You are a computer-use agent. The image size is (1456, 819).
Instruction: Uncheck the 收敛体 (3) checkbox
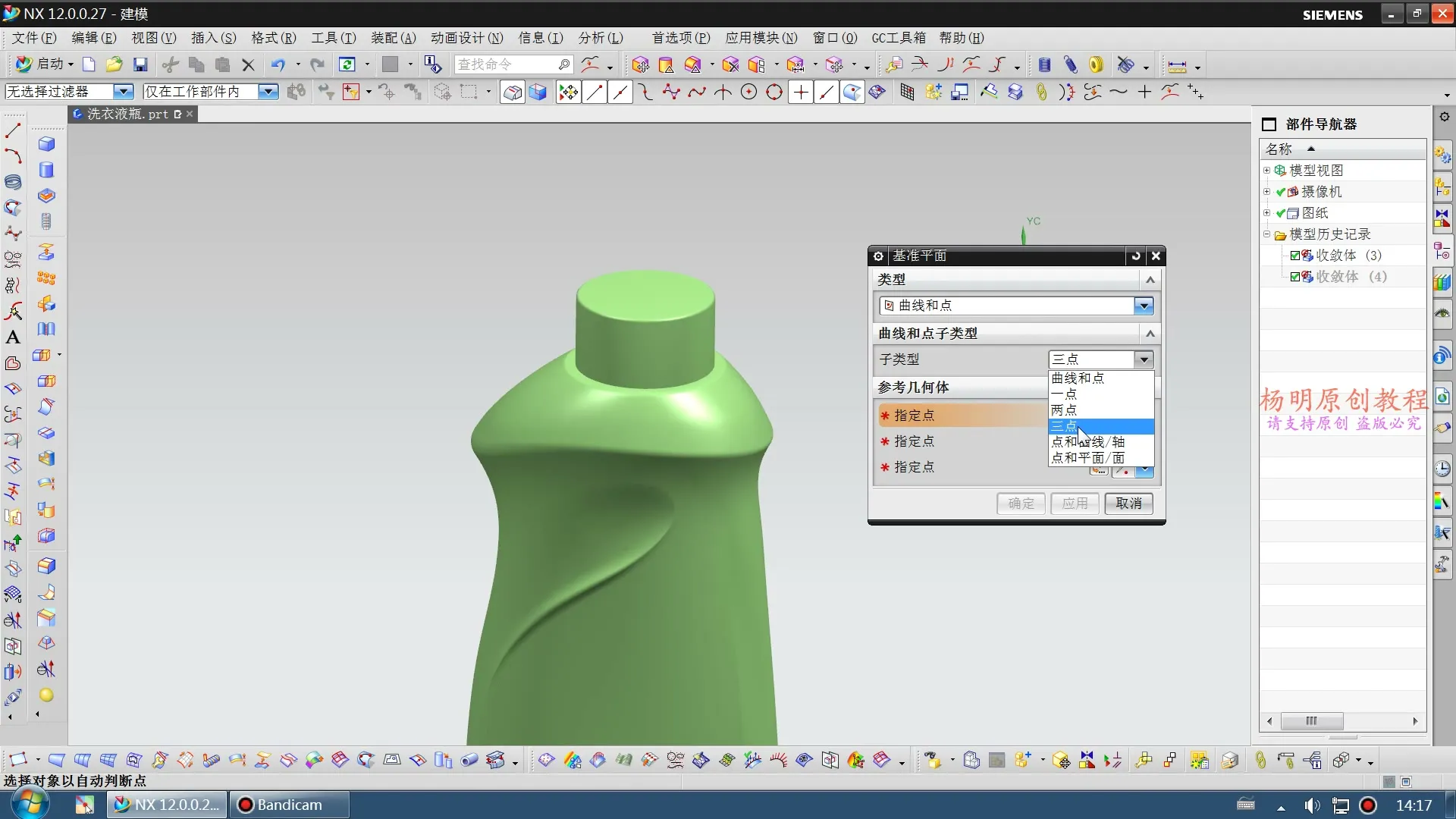1295,256
